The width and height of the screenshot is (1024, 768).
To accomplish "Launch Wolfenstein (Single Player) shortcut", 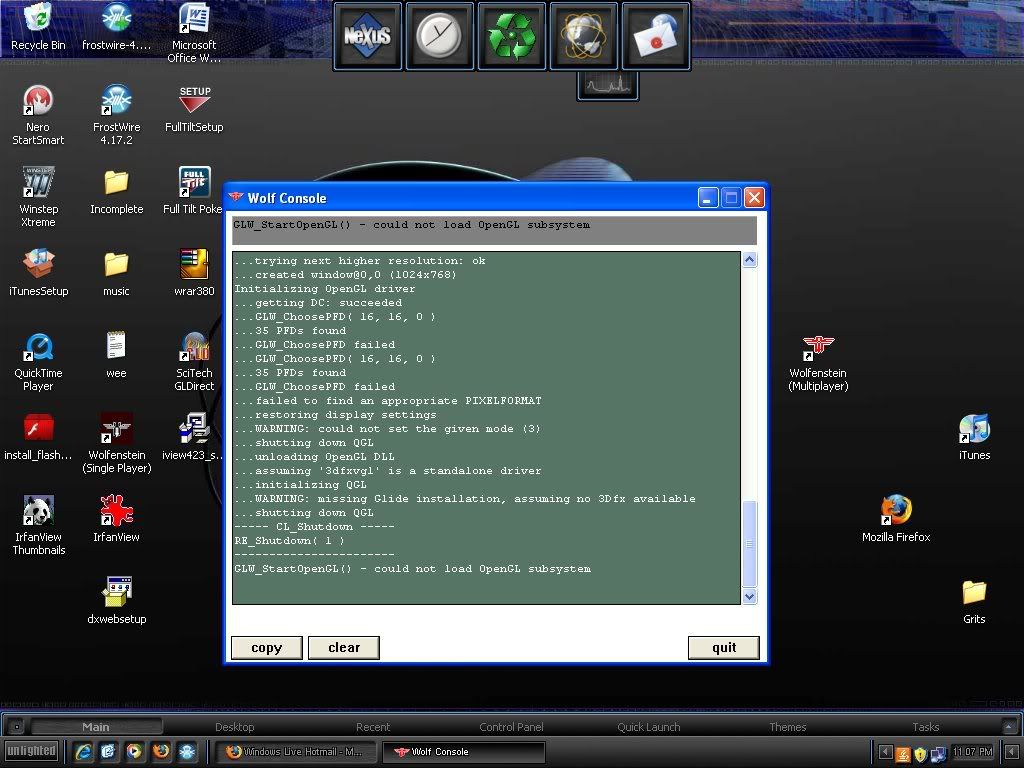I will click(x=116, y=443).
